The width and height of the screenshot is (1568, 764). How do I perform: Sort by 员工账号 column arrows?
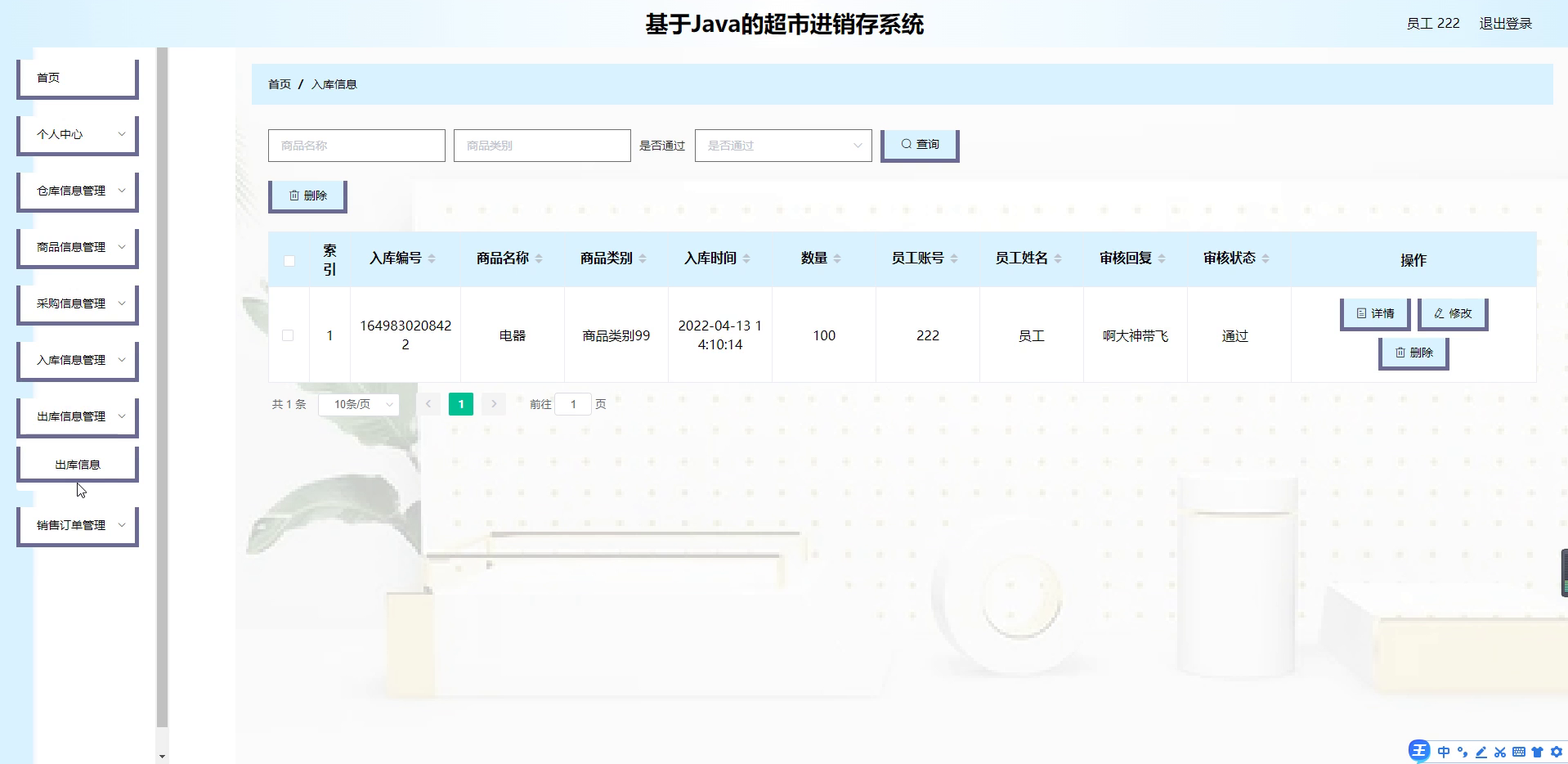954,258
